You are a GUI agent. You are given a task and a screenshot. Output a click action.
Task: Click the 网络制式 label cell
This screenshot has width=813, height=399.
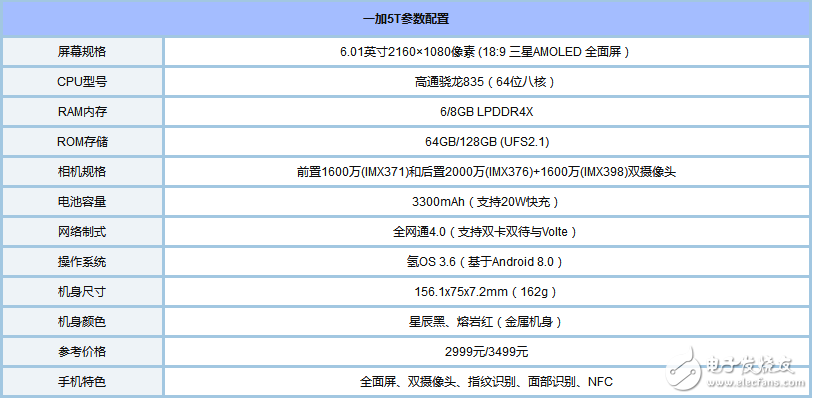pos(82,232)
